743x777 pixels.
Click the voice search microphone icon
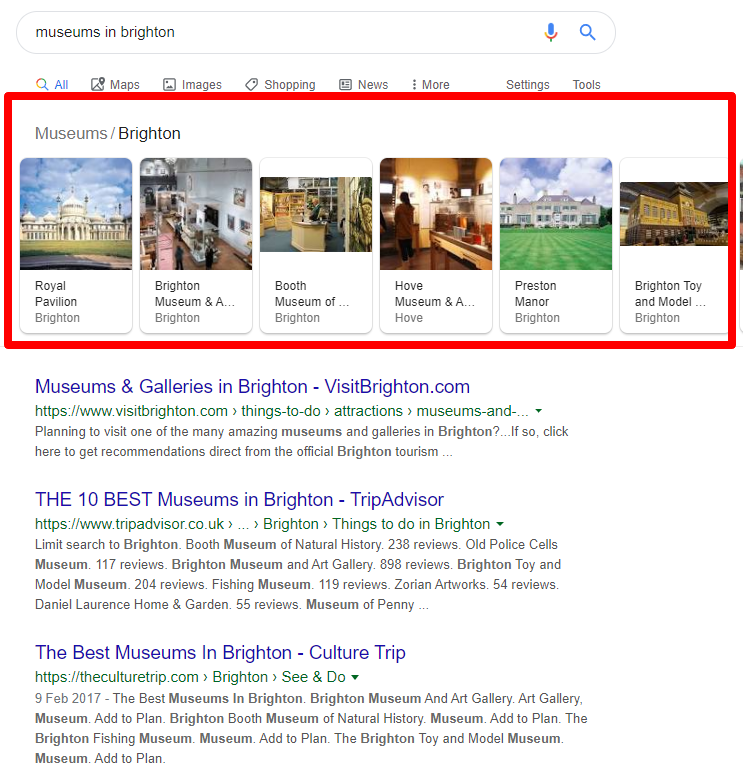pyautogui.click(x=551, y=32)
